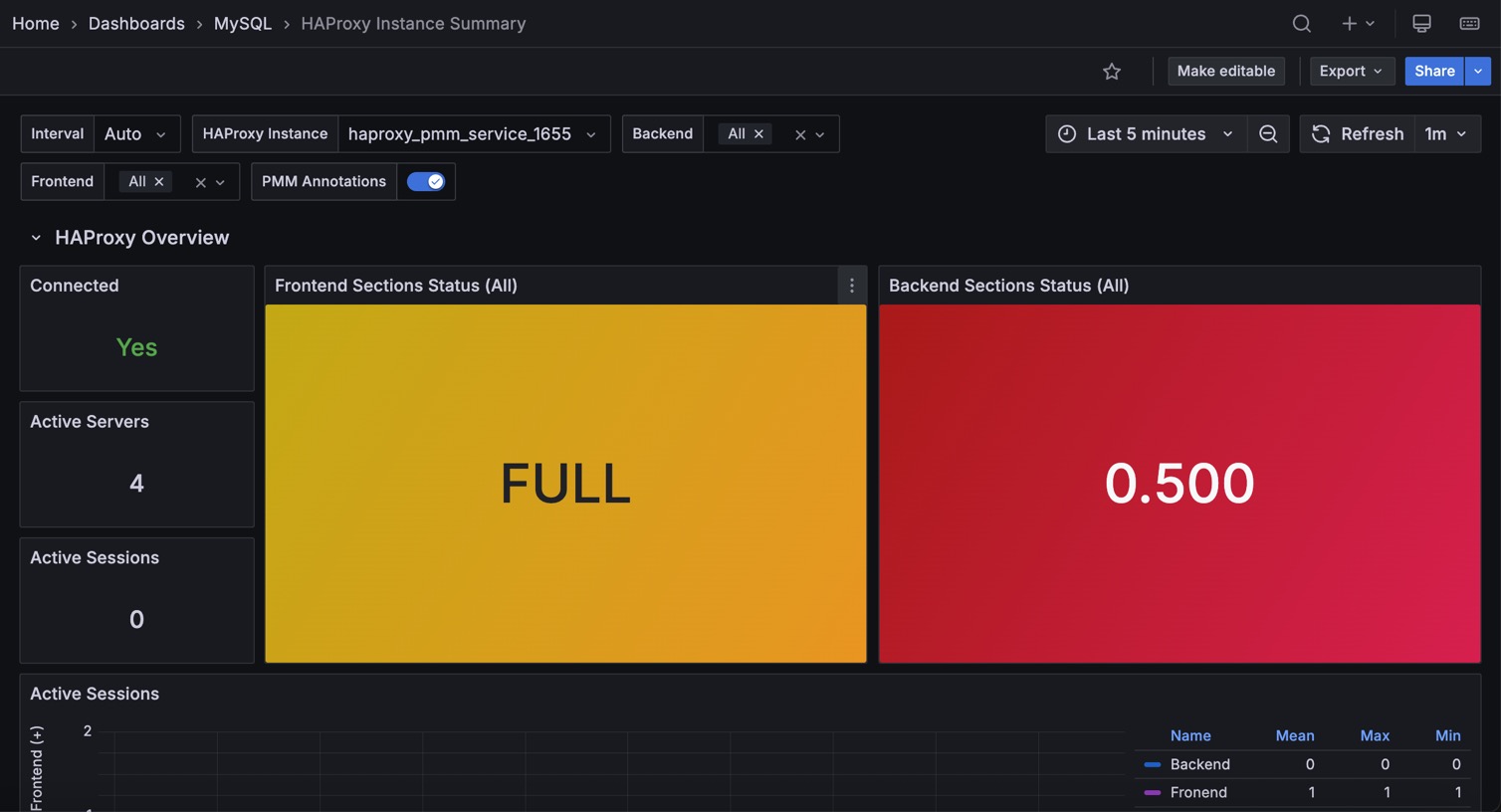Collapse the HAProxy Overview section
The image size is (1501, 812).
pyautogui.click(x=36, y=238)
